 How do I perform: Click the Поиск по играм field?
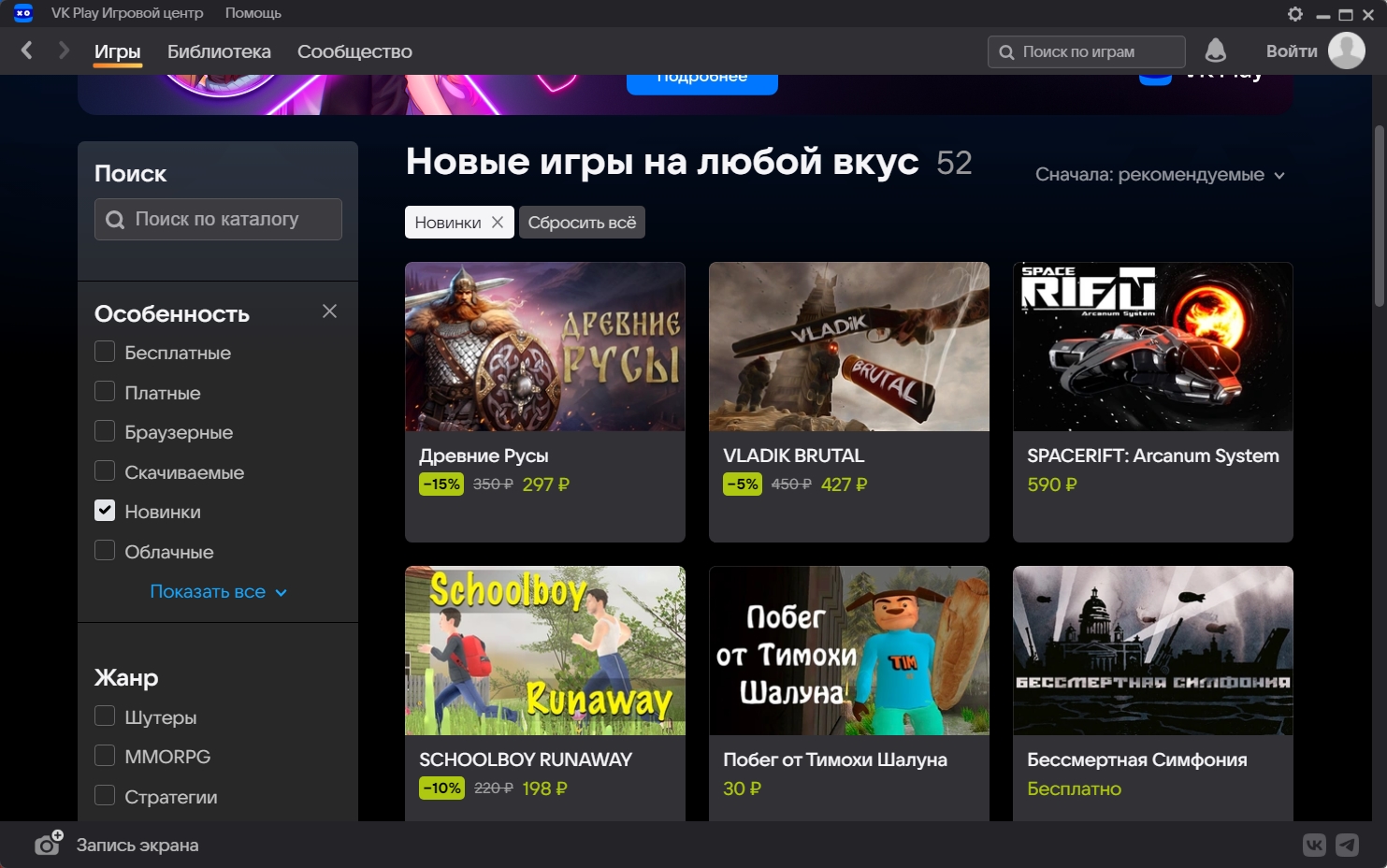[x=1087, y=51]
